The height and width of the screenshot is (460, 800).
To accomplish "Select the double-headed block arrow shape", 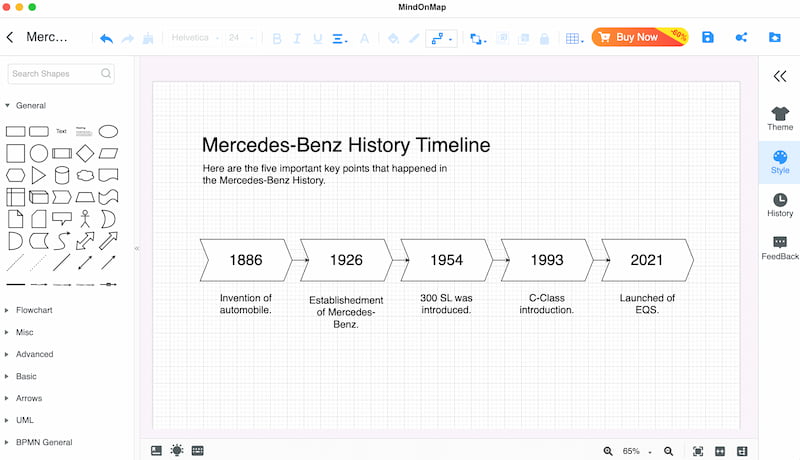I will point(85,241).
